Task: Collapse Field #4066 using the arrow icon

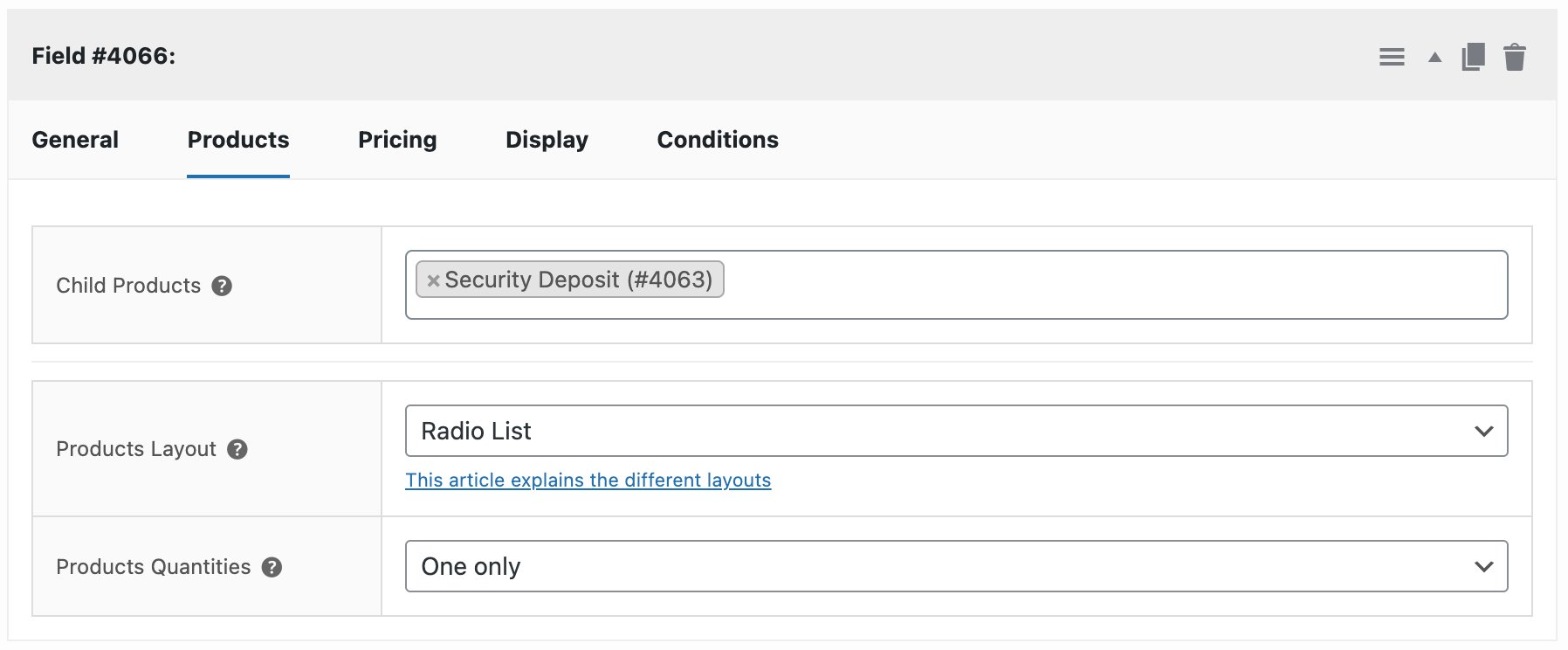Action: coord(1433,57)
